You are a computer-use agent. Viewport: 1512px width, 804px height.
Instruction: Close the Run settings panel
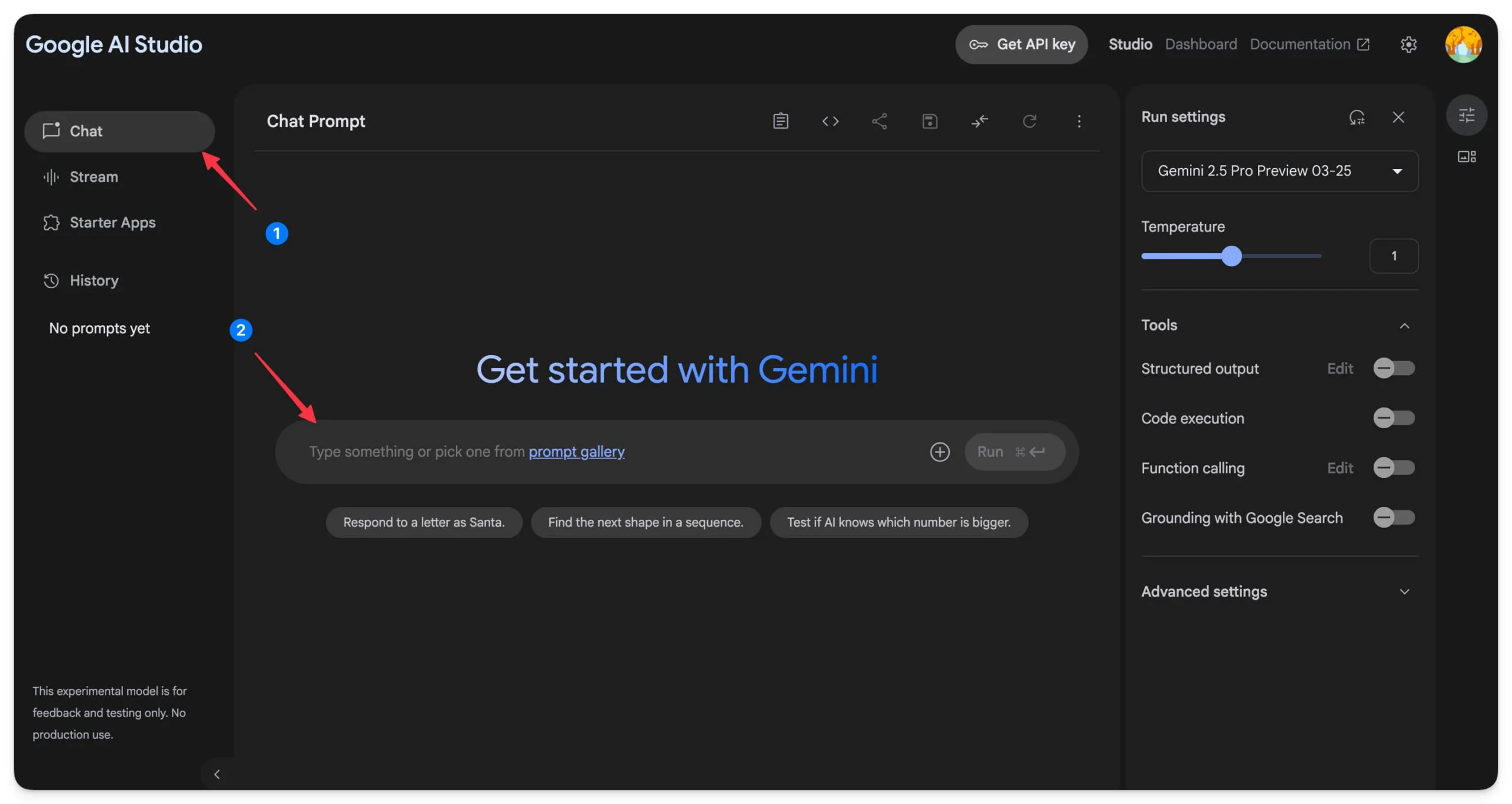(x=1398, y=117)
